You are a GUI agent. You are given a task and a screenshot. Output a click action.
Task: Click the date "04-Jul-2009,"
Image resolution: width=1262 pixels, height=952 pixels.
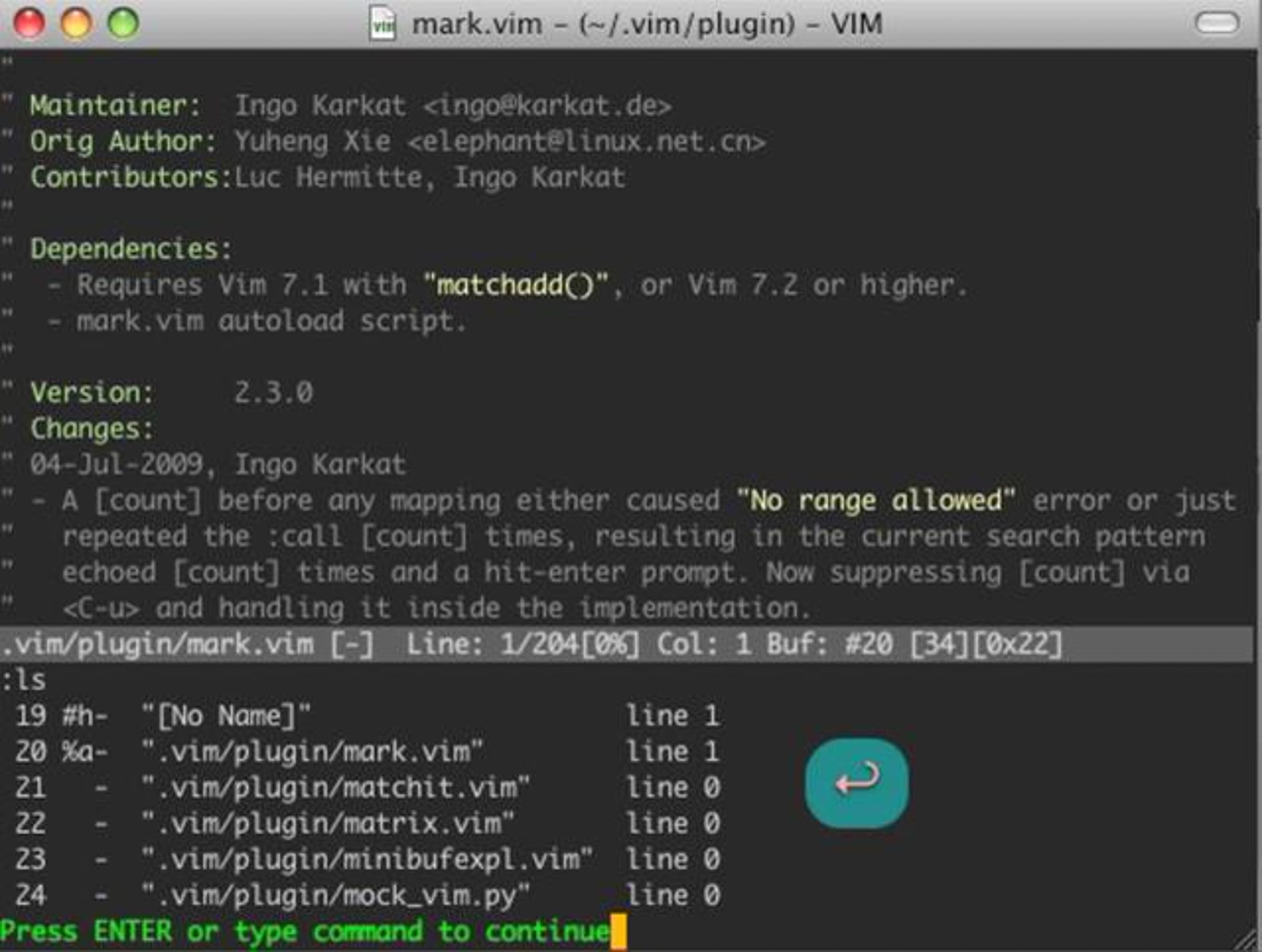[x=123, y=464]
